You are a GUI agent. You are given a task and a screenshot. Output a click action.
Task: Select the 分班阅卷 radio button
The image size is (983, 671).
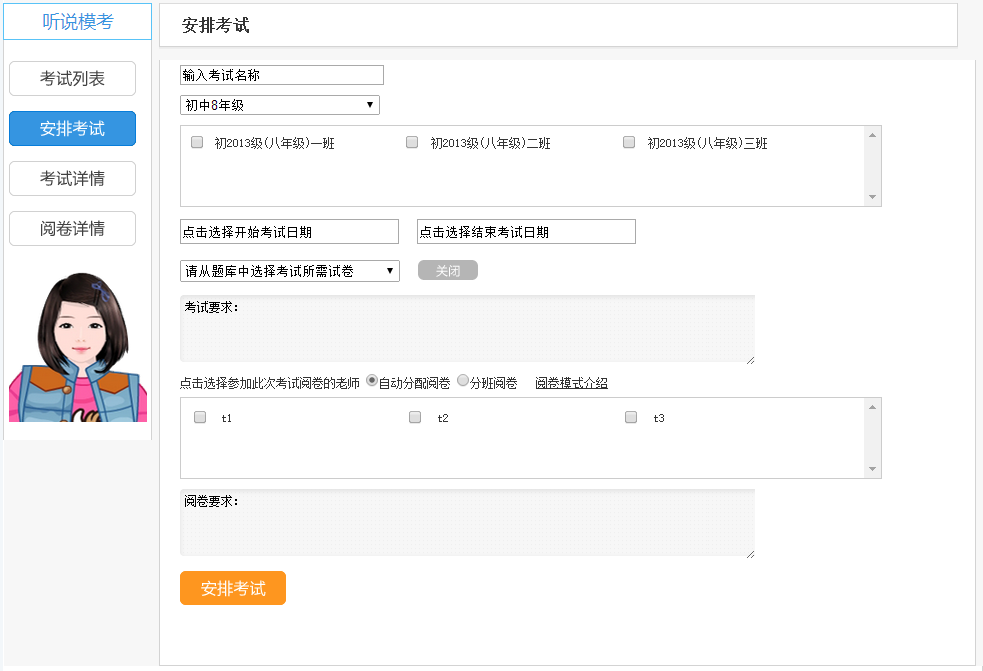coord(463,381)
